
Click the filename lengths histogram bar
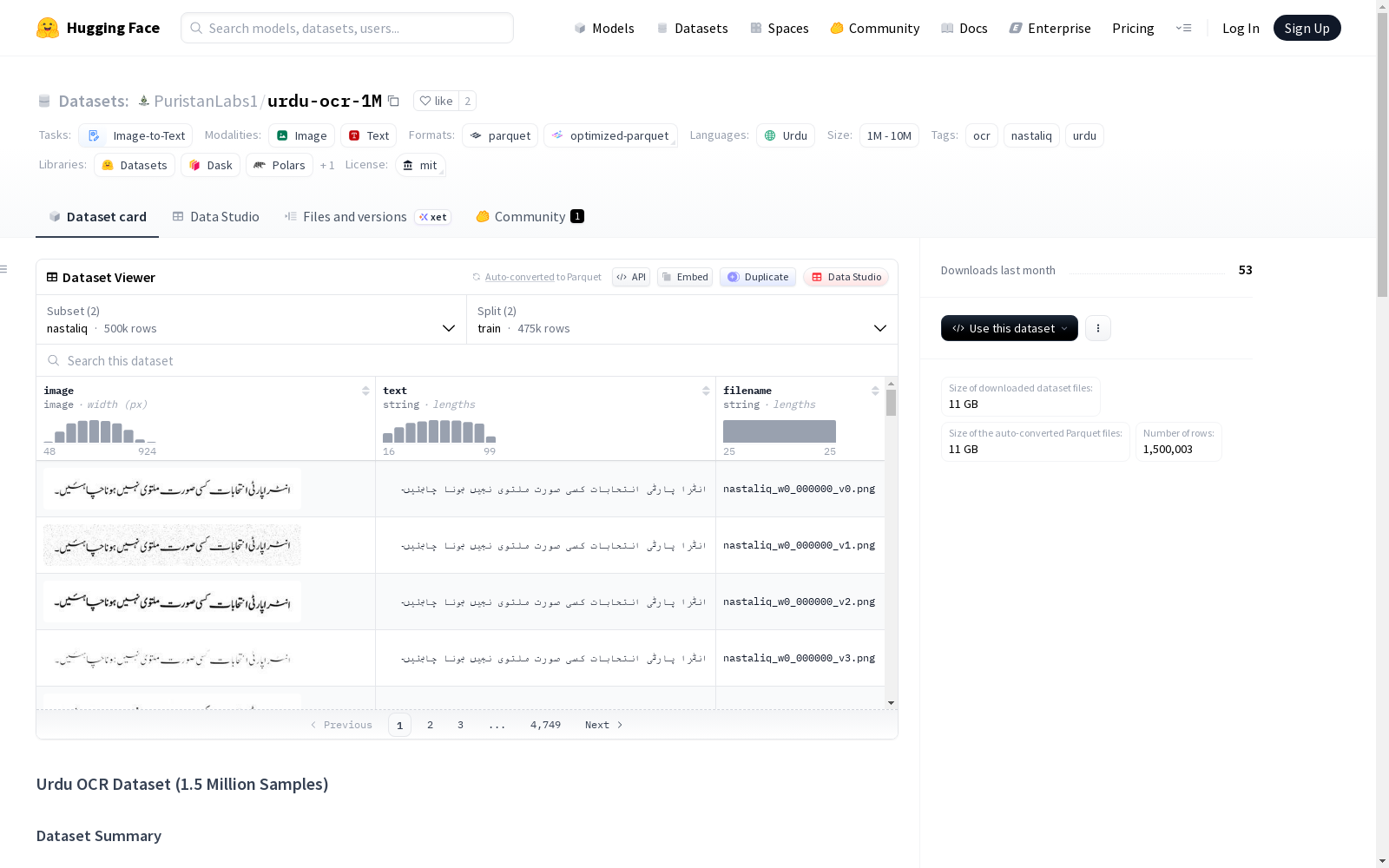point(780,431)
